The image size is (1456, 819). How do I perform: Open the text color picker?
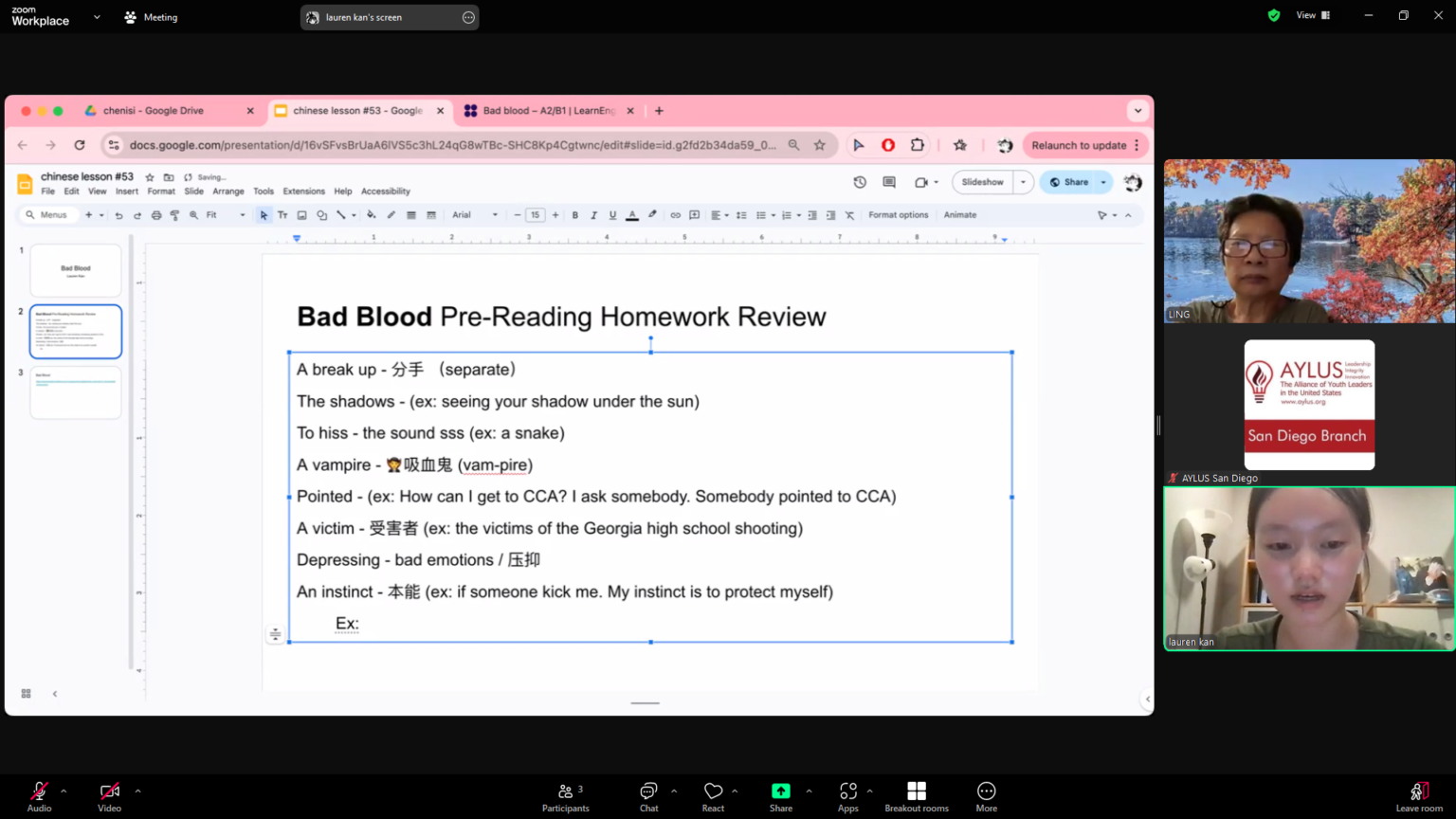coord(632,215)
